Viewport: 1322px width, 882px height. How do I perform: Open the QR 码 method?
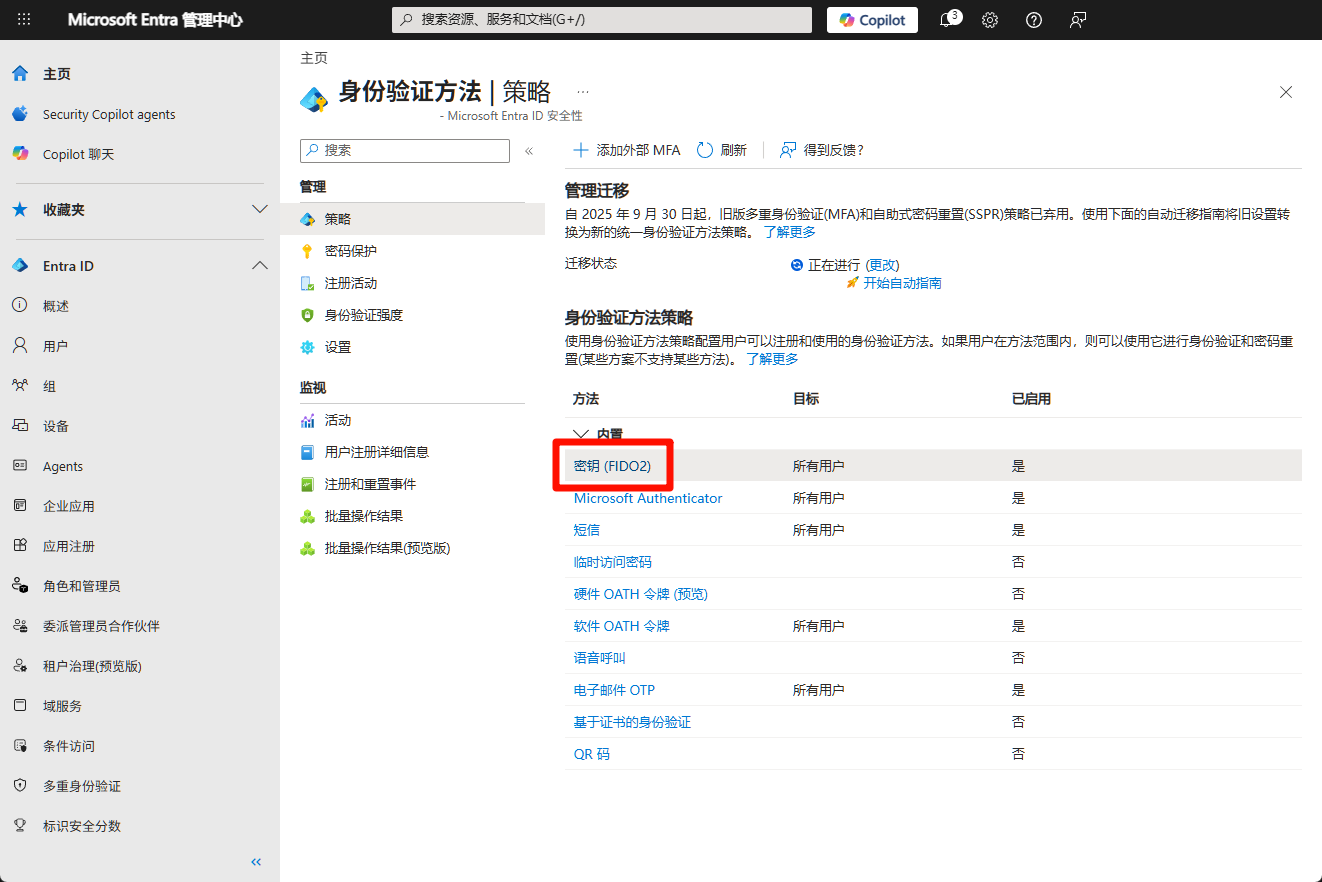click(592, 754)
